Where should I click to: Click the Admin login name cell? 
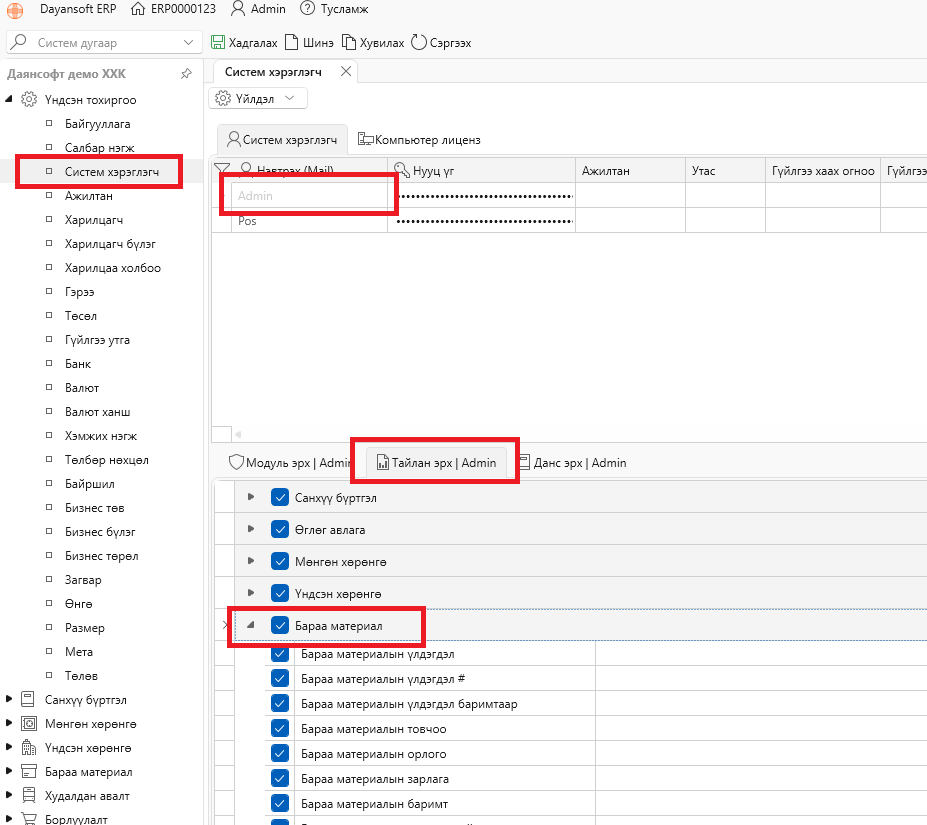click(x=309, y=196)
